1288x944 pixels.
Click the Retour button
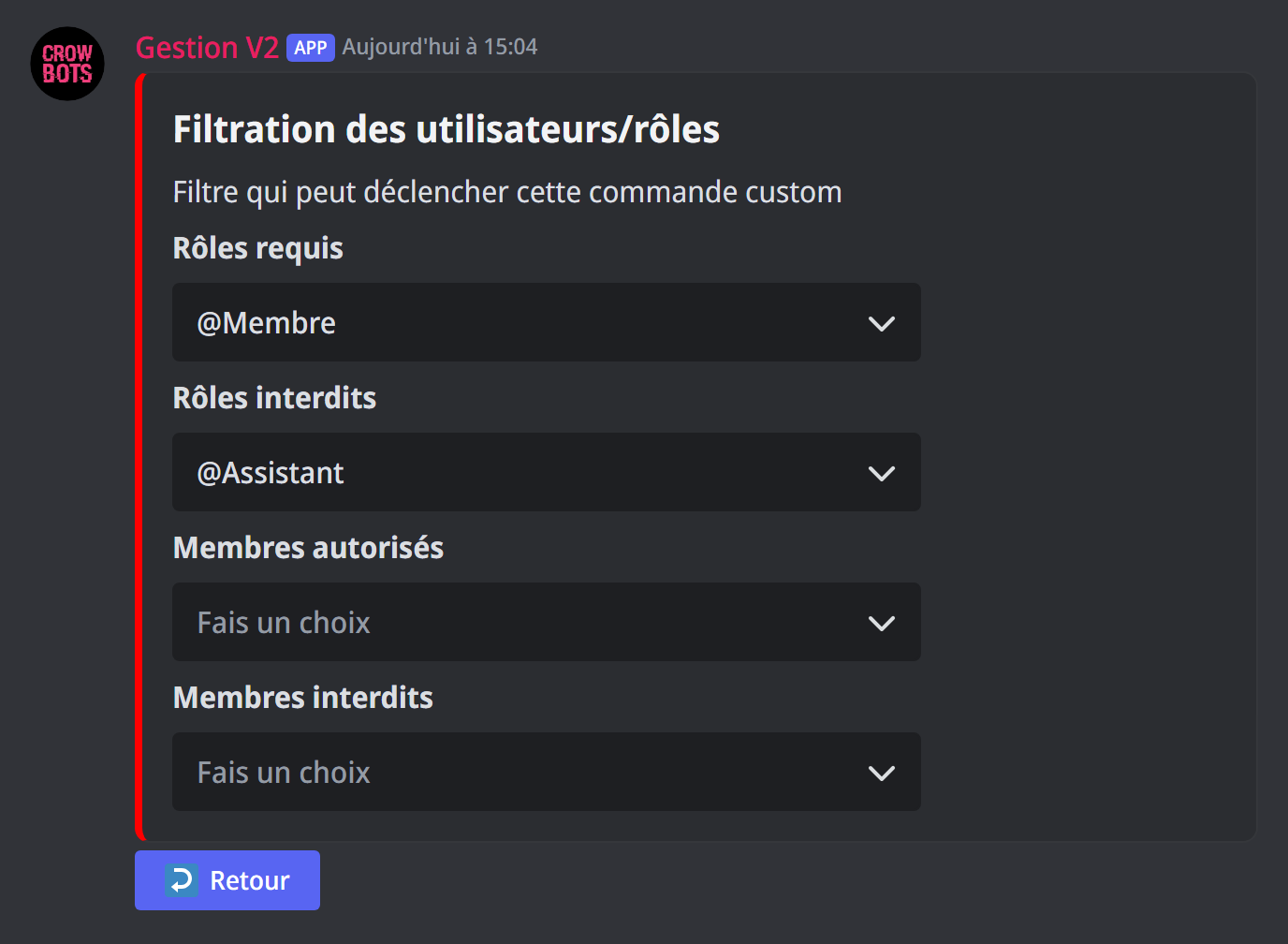tap(227, 880)
